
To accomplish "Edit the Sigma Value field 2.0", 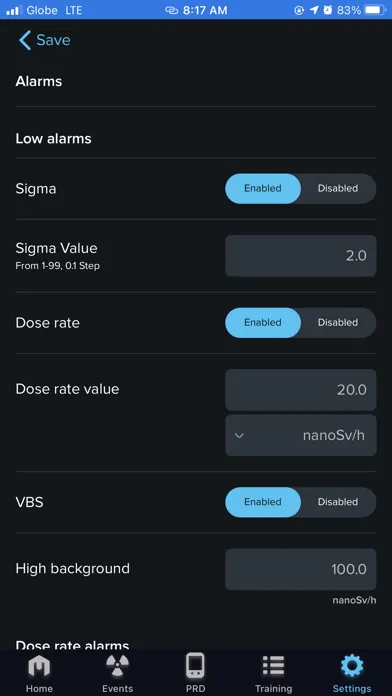I will pos(301,256).
